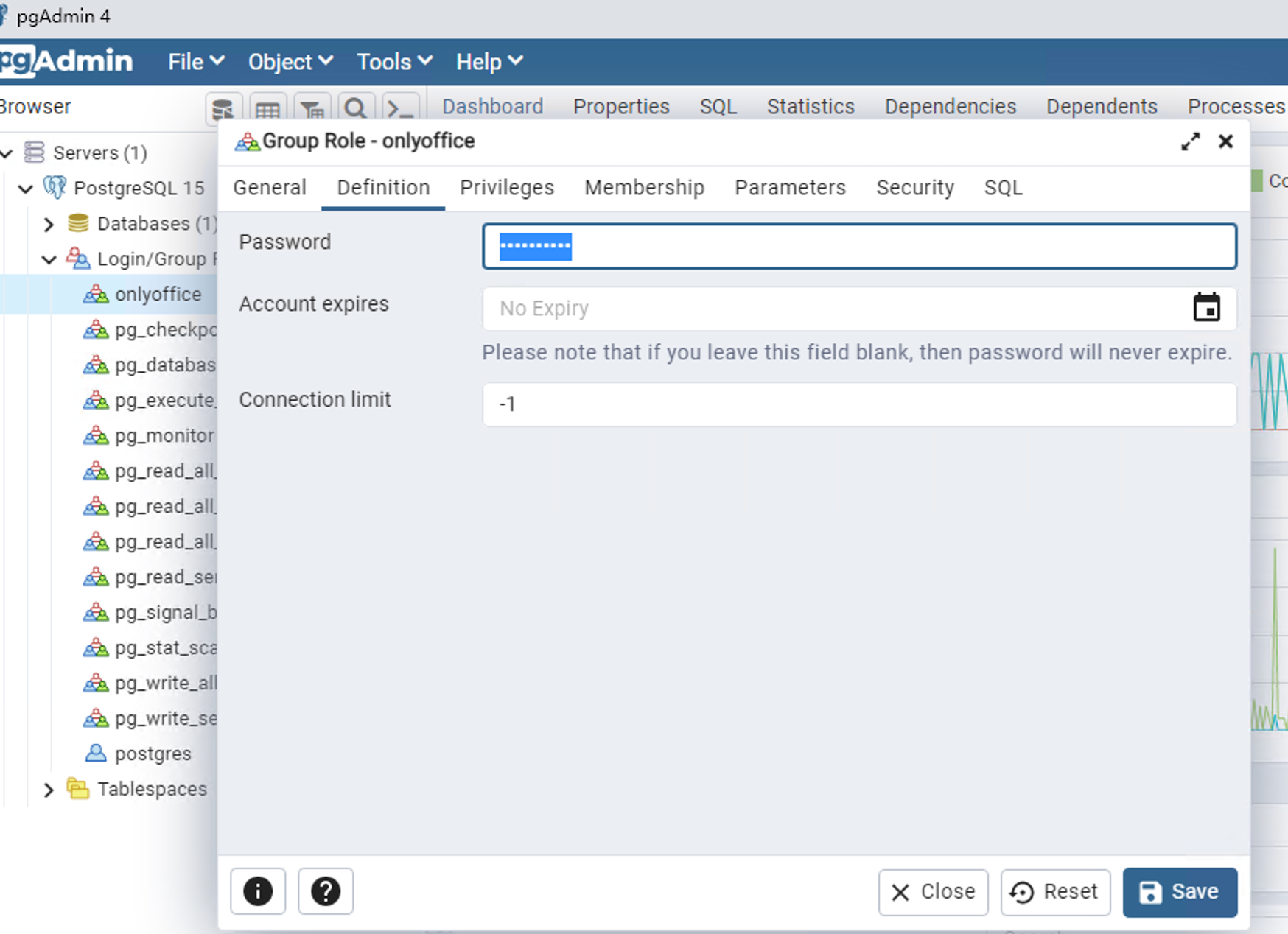Open the Tools menu
Viewport: 1288px width, 934px height.
pos(394,62)
